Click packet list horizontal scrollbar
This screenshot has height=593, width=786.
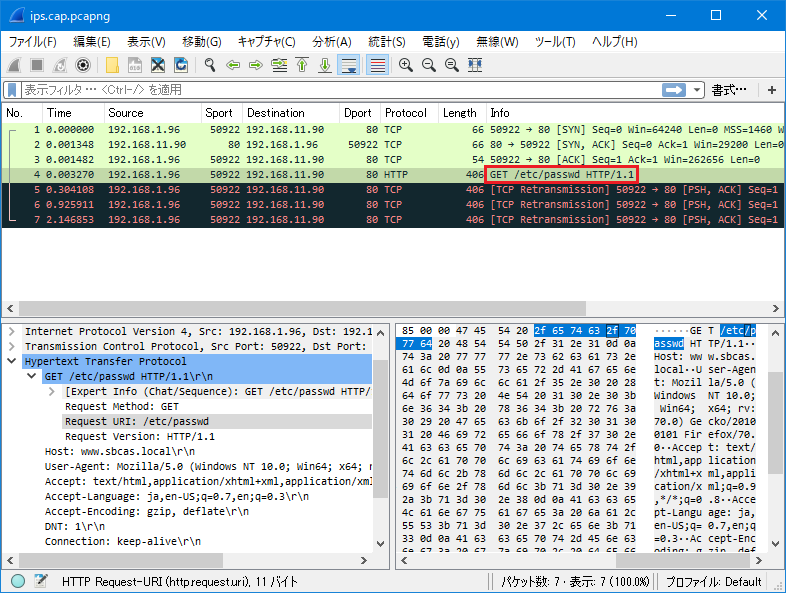click(302, 308)
